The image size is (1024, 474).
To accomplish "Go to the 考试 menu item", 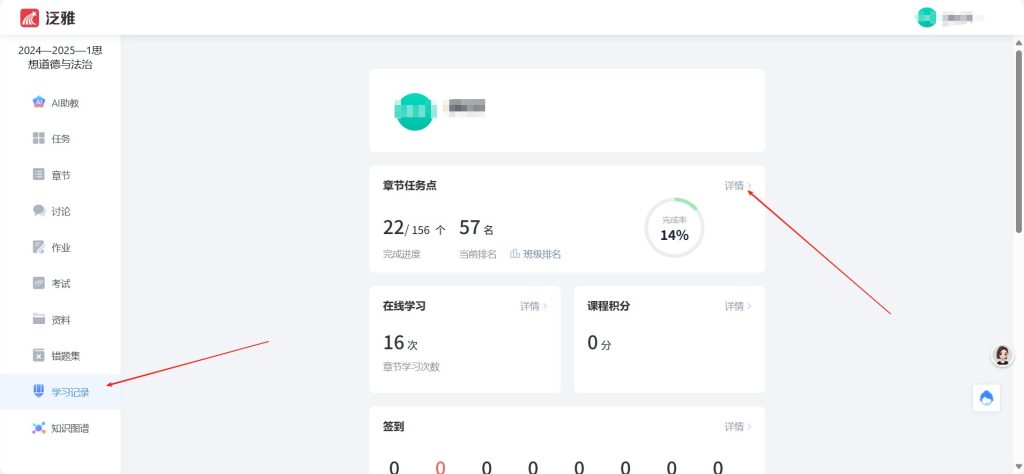I will coord(60,283).
